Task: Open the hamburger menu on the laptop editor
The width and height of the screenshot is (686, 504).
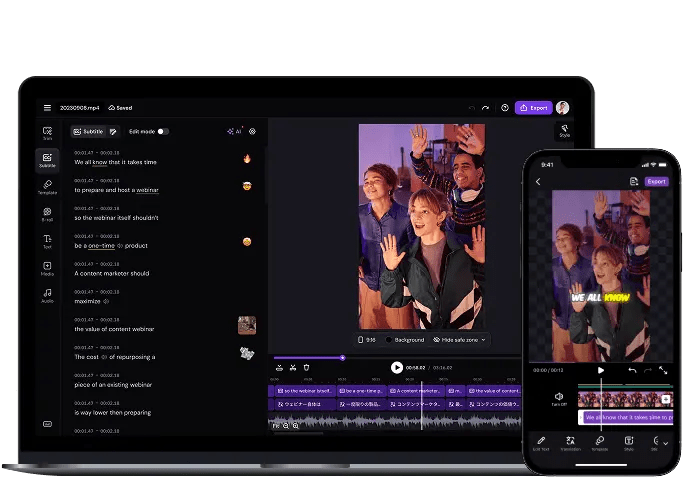Action: tap(47, 108)
